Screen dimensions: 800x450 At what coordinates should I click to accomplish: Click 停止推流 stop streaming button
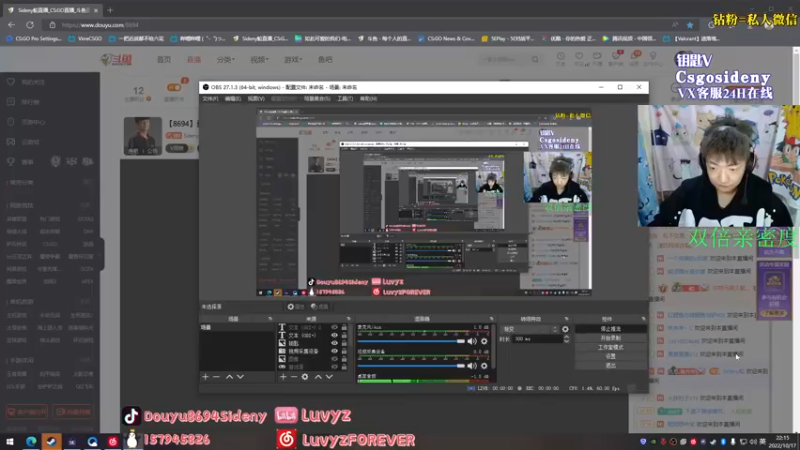611,329
